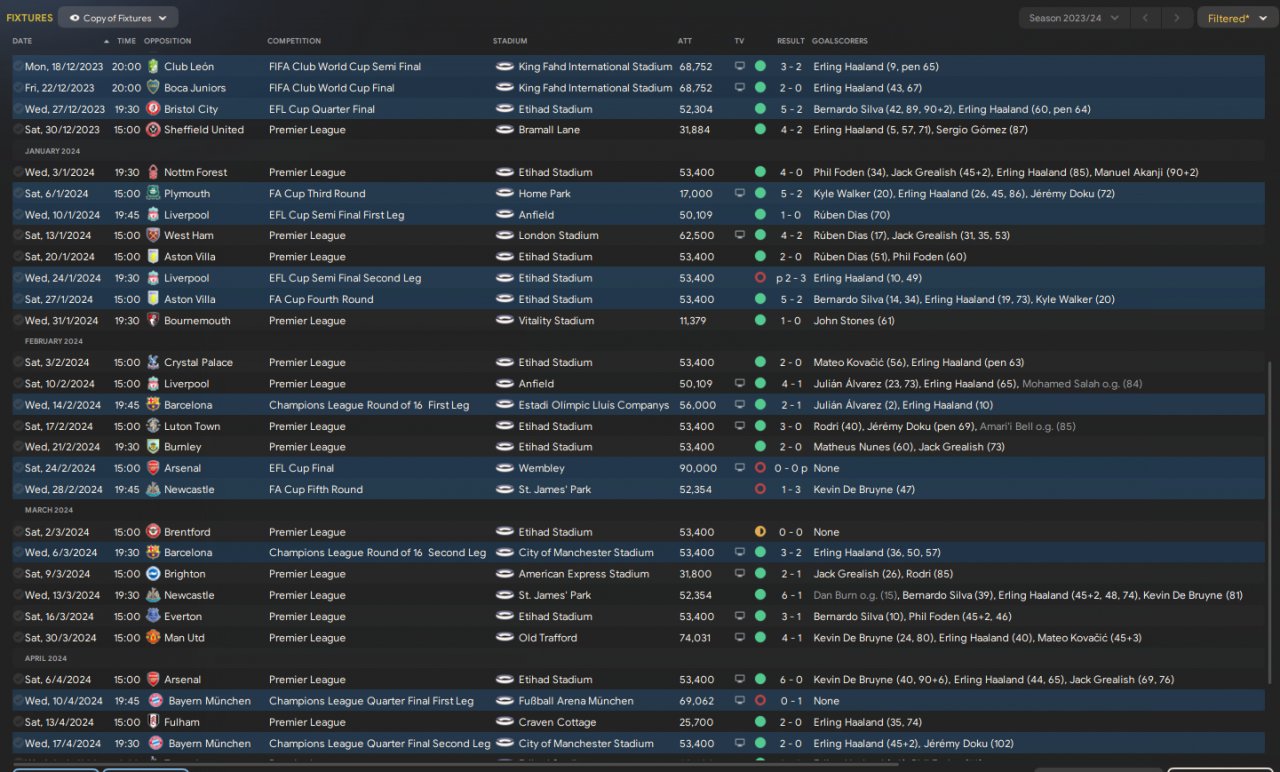The width and height of the screenshot is (1280, 772).
Task: Click the 6 - 1 result at Newcastle
Action: pos(791,595)
